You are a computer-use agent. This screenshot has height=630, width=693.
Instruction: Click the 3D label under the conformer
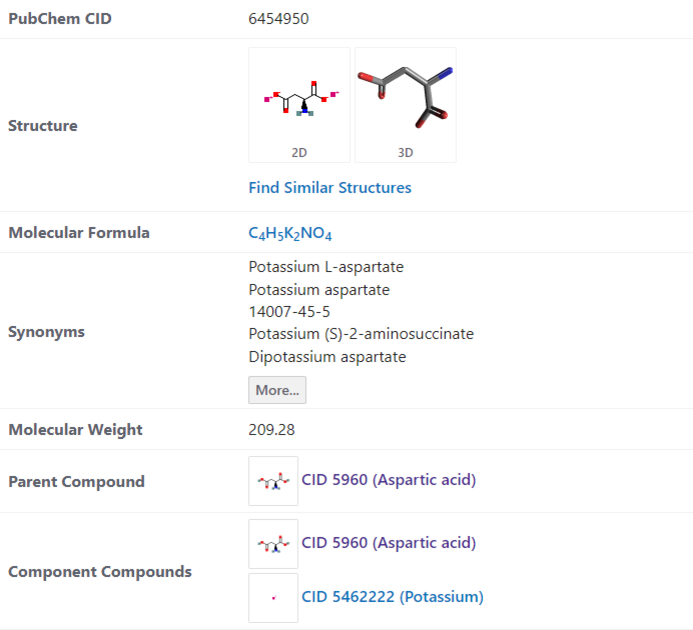click(x=405, y=153)
